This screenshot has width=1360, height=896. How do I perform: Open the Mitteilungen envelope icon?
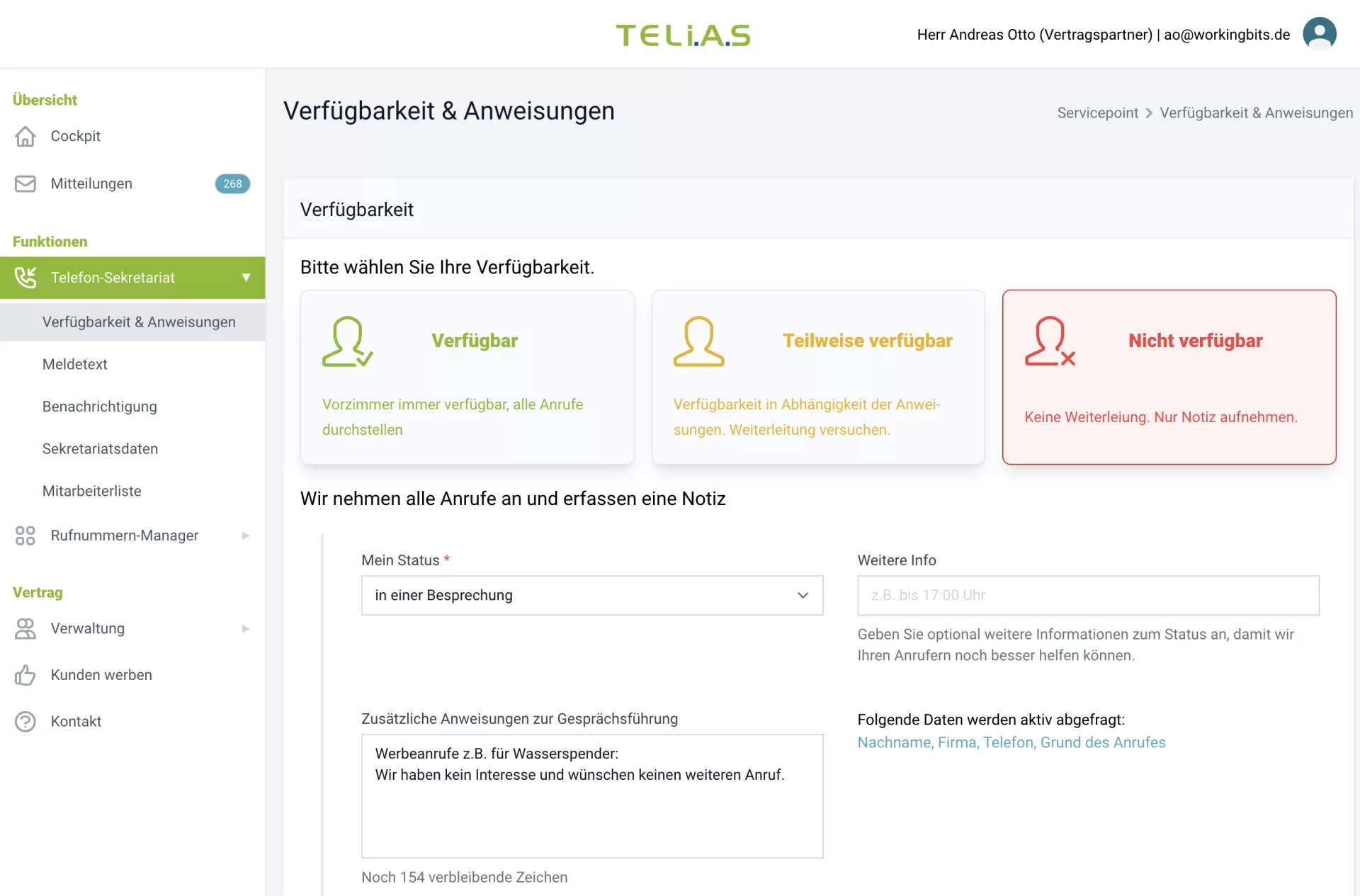25,183
